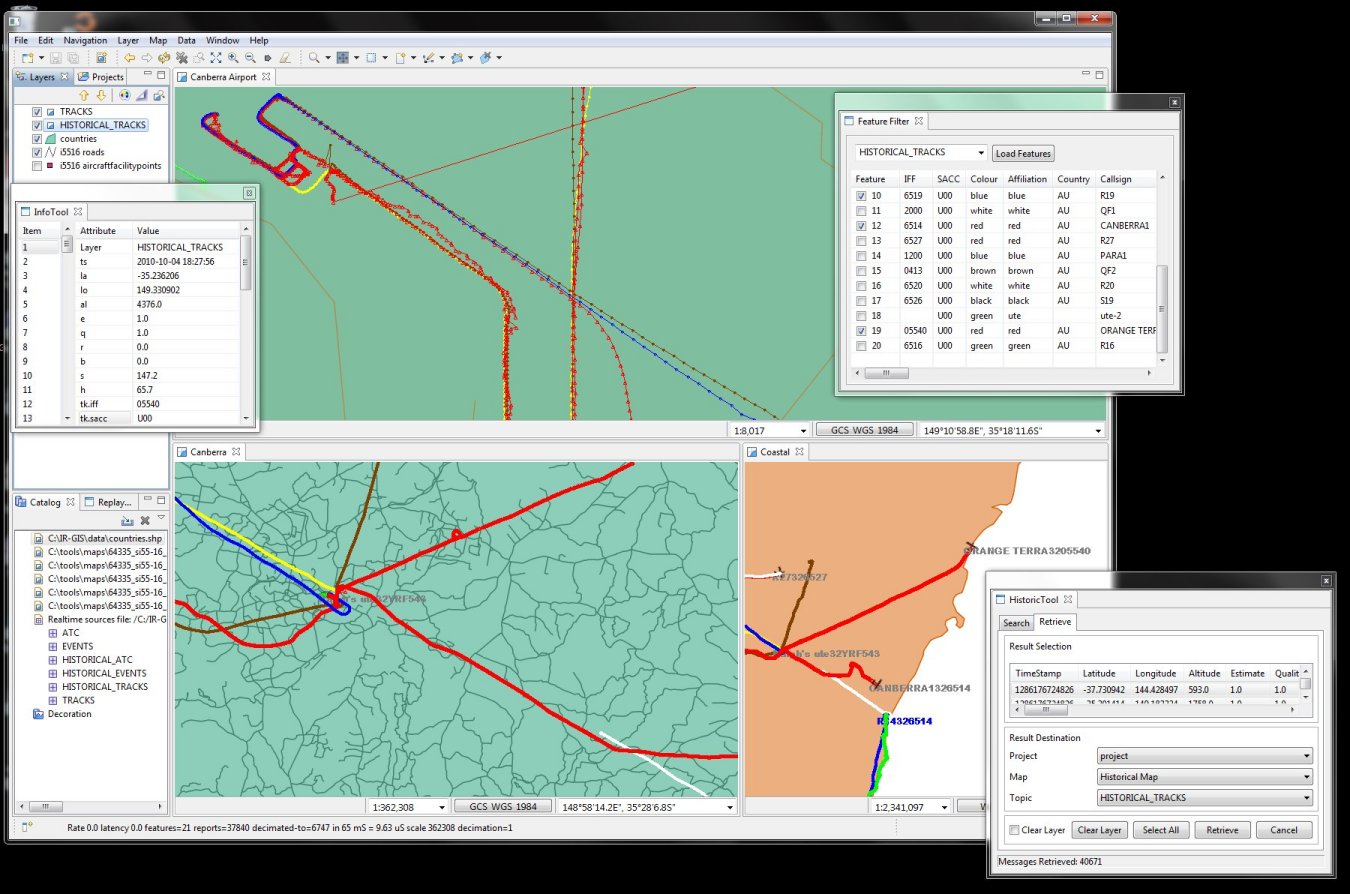Click the Feature Filter vertical scrollbar thumb
This screenshot has height=894, width=1350.
point(1161,308)
